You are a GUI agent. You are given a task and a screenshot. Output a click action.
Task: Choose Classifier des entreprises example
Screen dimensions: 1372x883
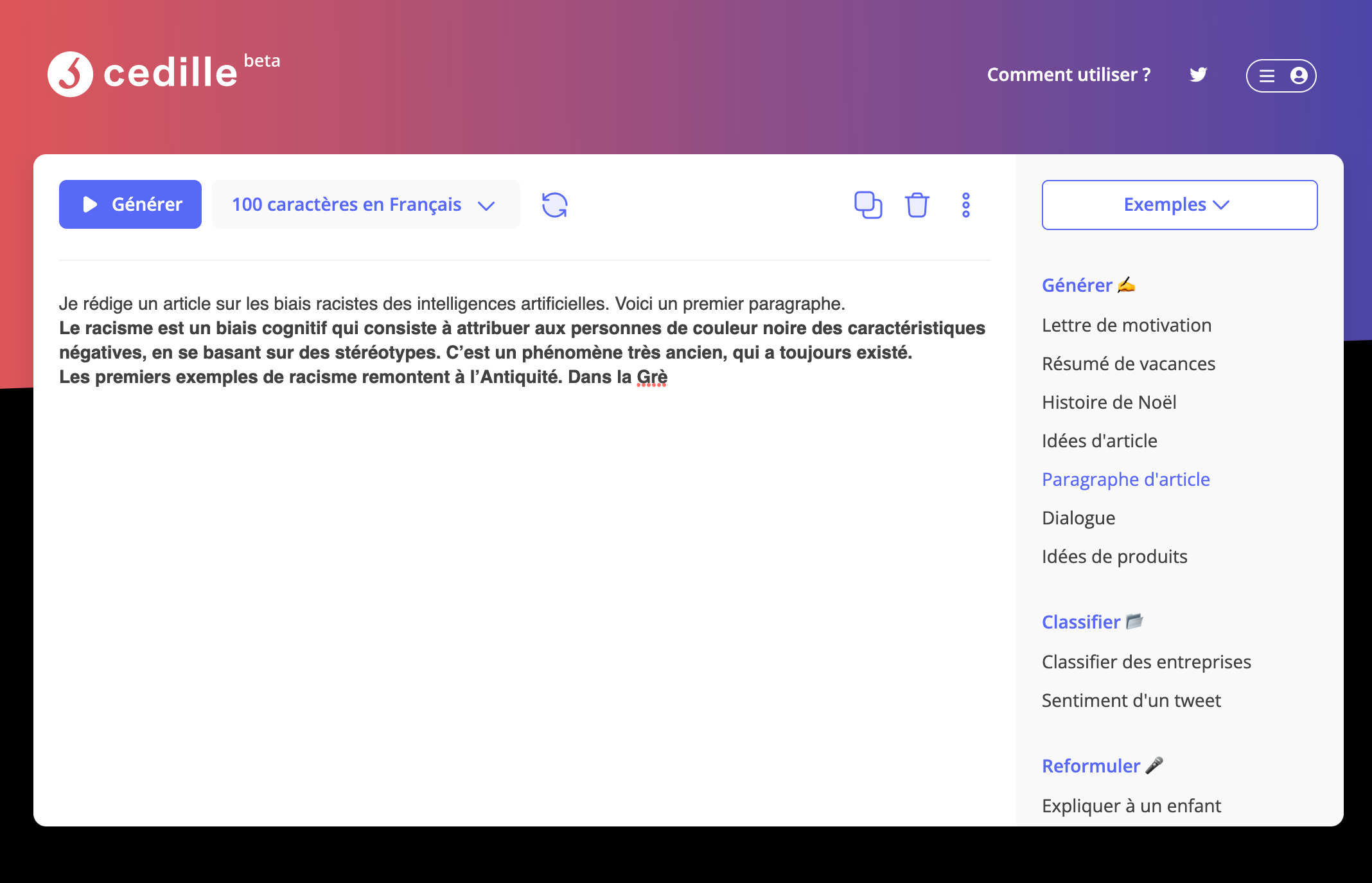tap(1146, 662)
